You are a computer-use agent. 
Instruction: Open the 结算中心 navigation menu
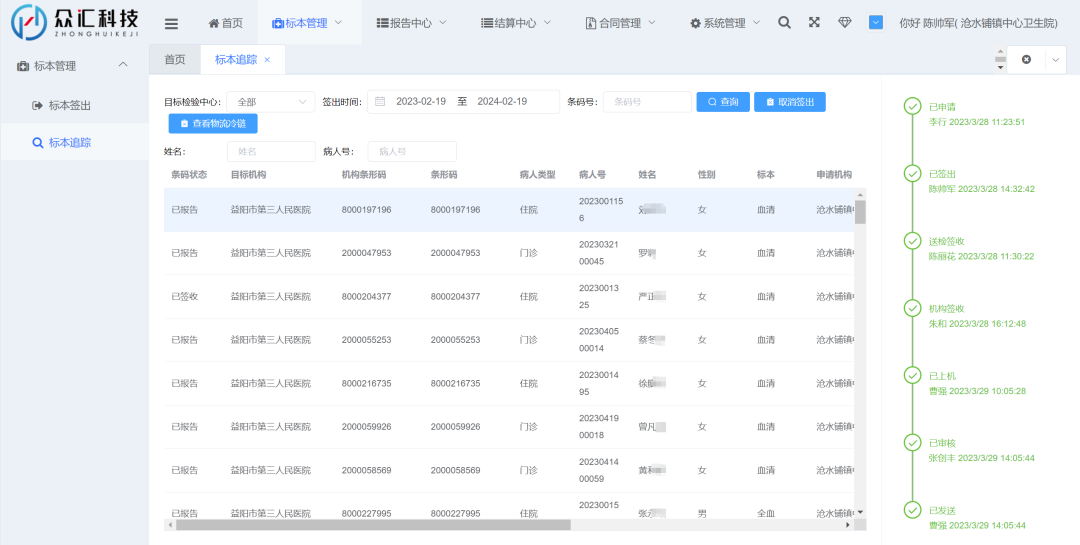click(x=516, y=23)
